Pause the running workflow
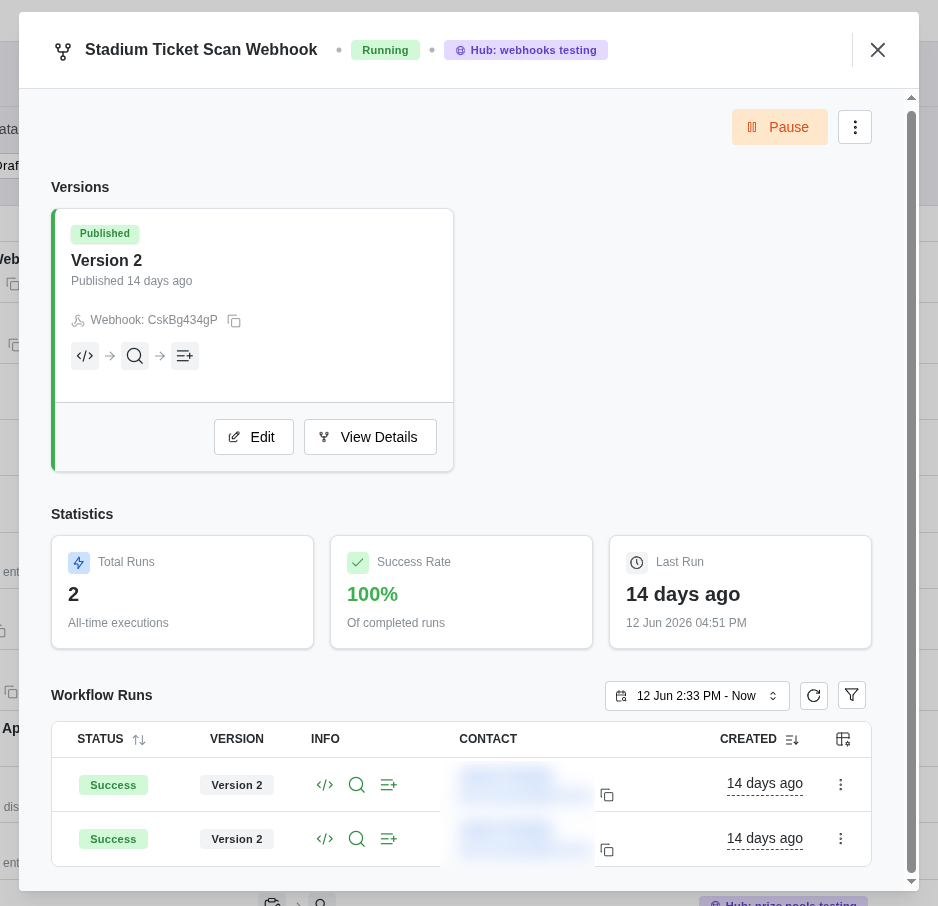This screenshot has height=906, width=938. 779,127
